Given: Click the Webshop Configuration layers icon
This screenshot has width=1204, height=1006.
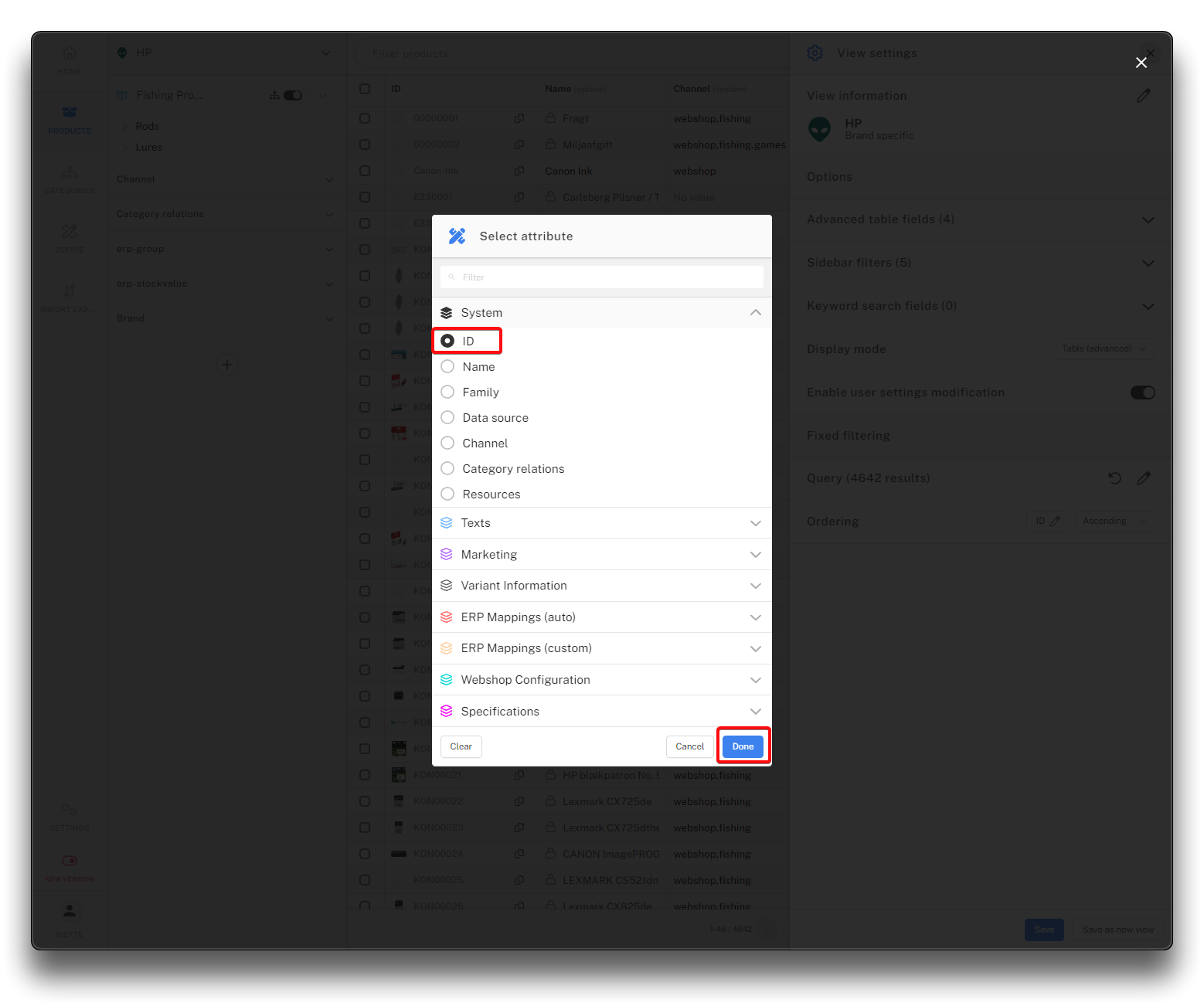Looking at the screenshot, I should coord(447,680).
